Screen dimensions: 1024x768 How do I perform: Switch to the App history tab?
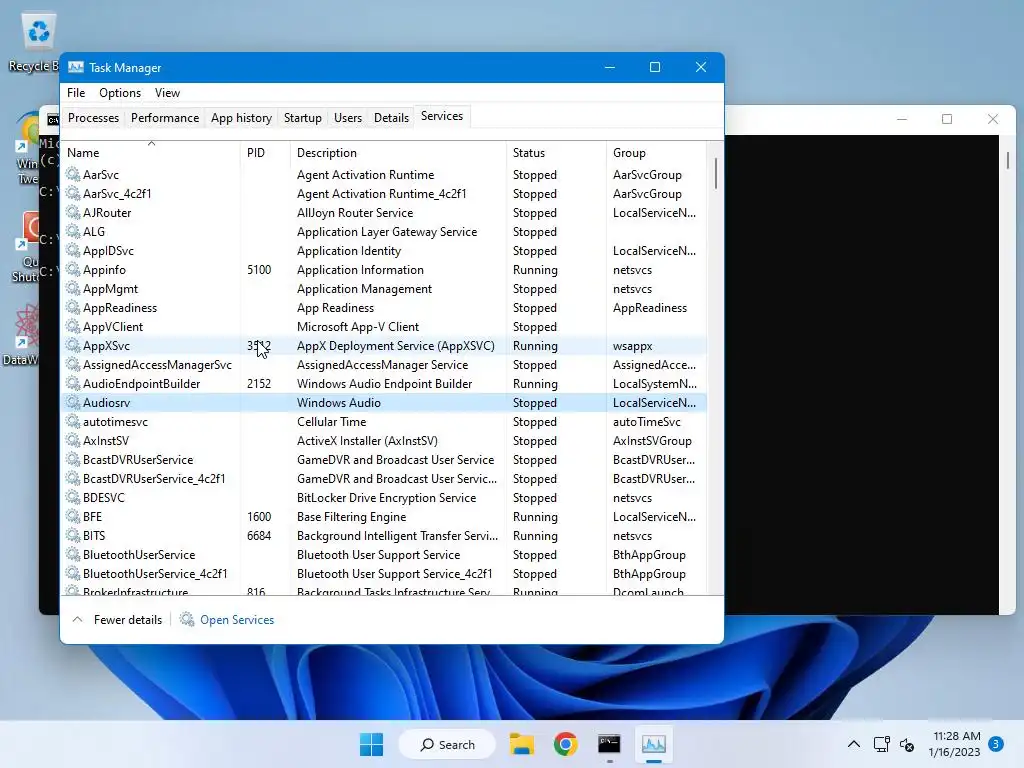(x=241, y=118)
